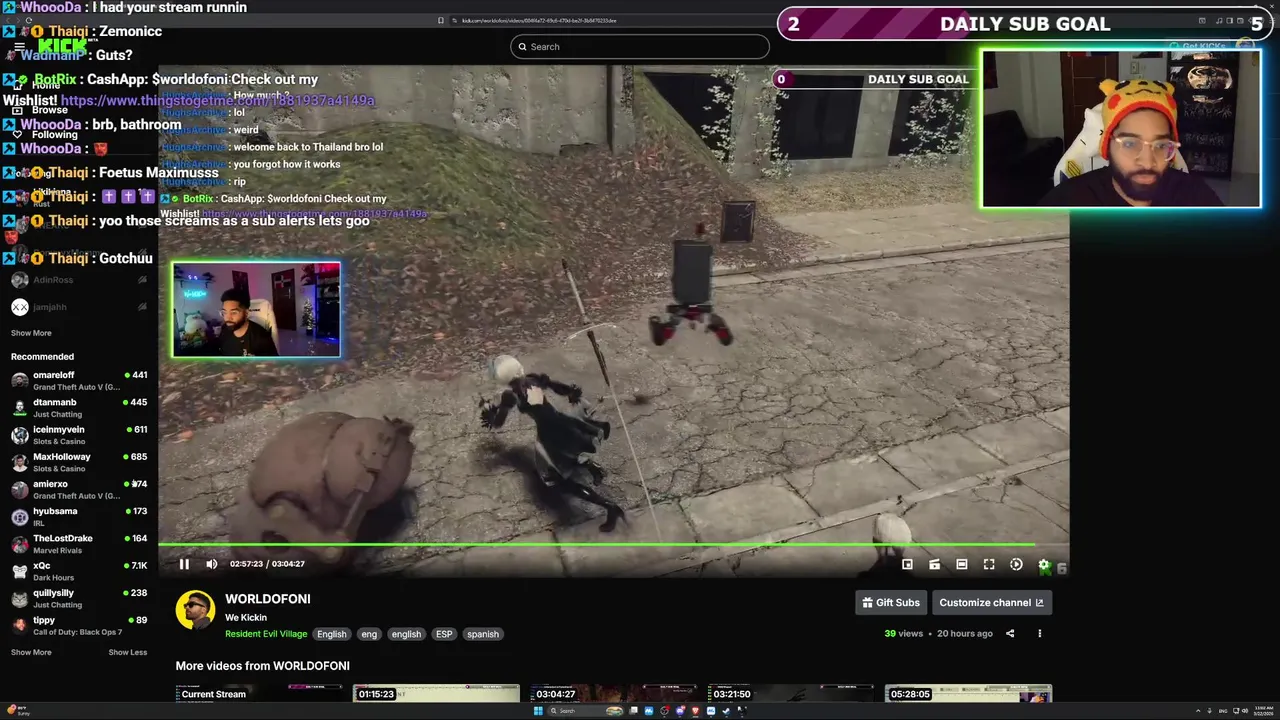The width and height of the screenshot is (1280, 720).
Task: Open the 03:21:50 video thumbnail
Action: pos(790,694)
